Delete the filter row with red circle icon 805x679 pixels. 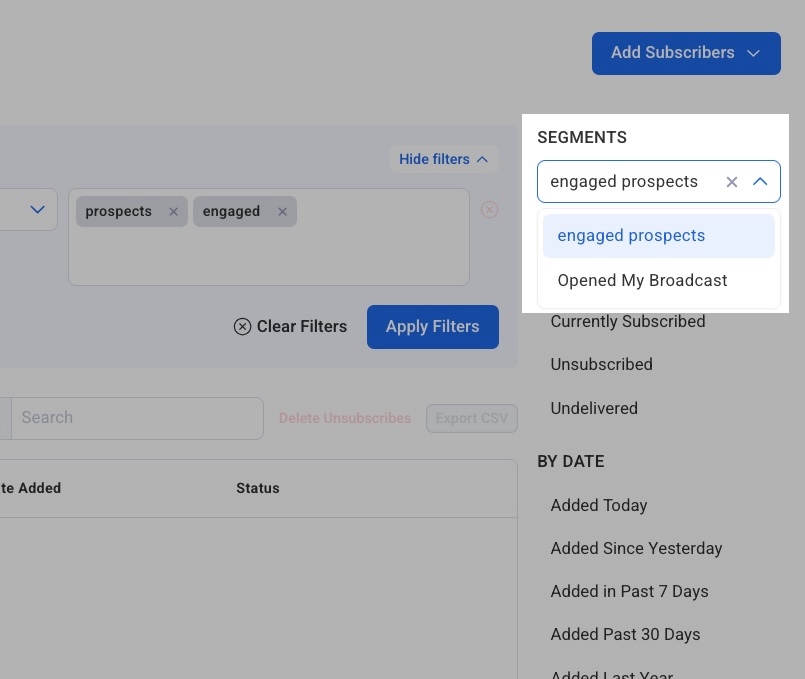[x=489, y=210]
